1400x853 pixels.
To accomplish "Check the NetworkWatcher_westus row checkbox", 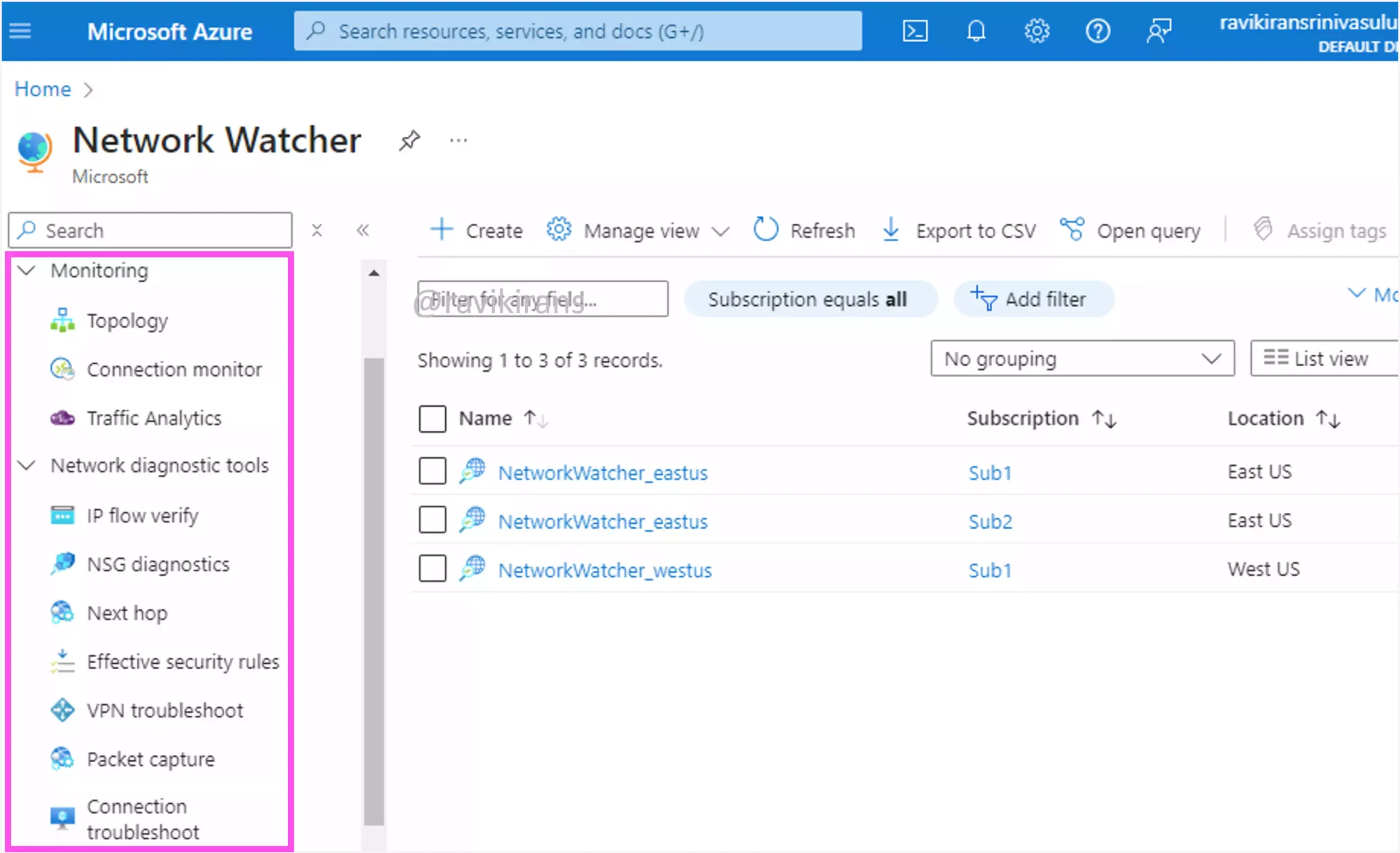I will (x=433, y=569).
